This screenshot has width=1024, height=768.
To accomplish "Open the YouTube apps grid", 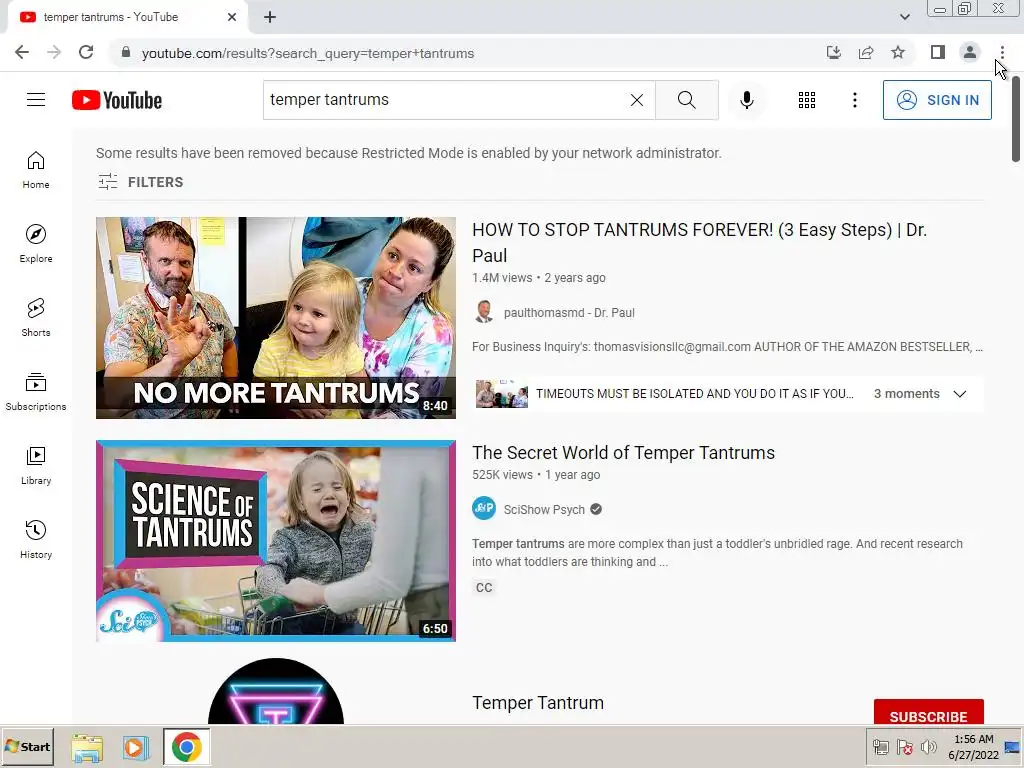I will (x=807, y=100).
